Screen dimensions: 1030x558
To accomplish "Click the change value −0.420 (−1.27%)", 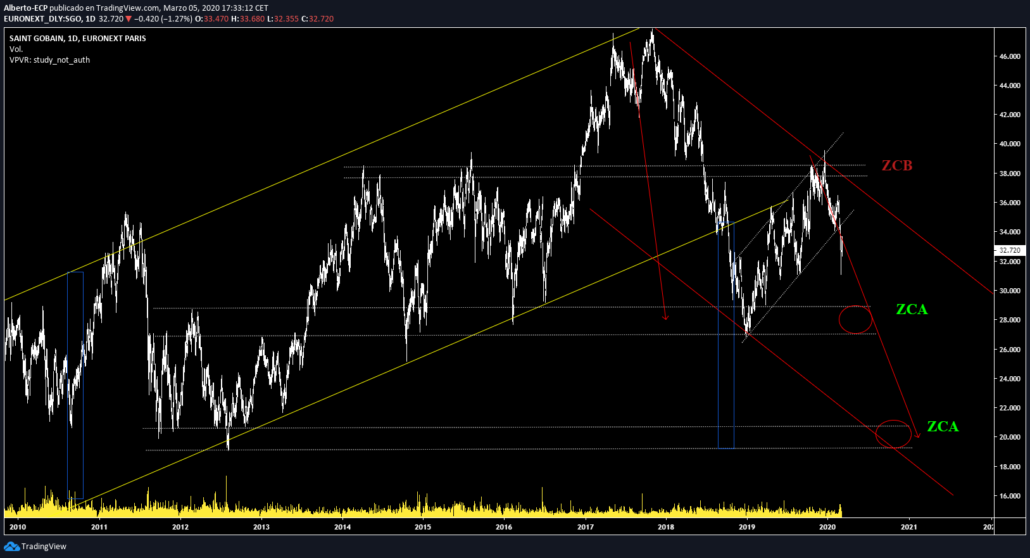I will (x=164, y=18).
